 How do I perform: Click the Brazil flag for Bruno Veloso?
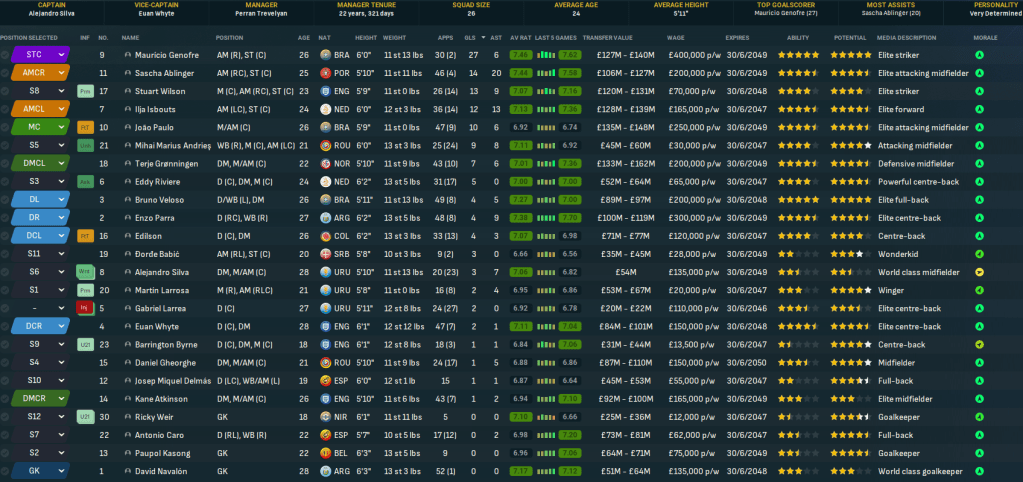(x=326, y=200)
